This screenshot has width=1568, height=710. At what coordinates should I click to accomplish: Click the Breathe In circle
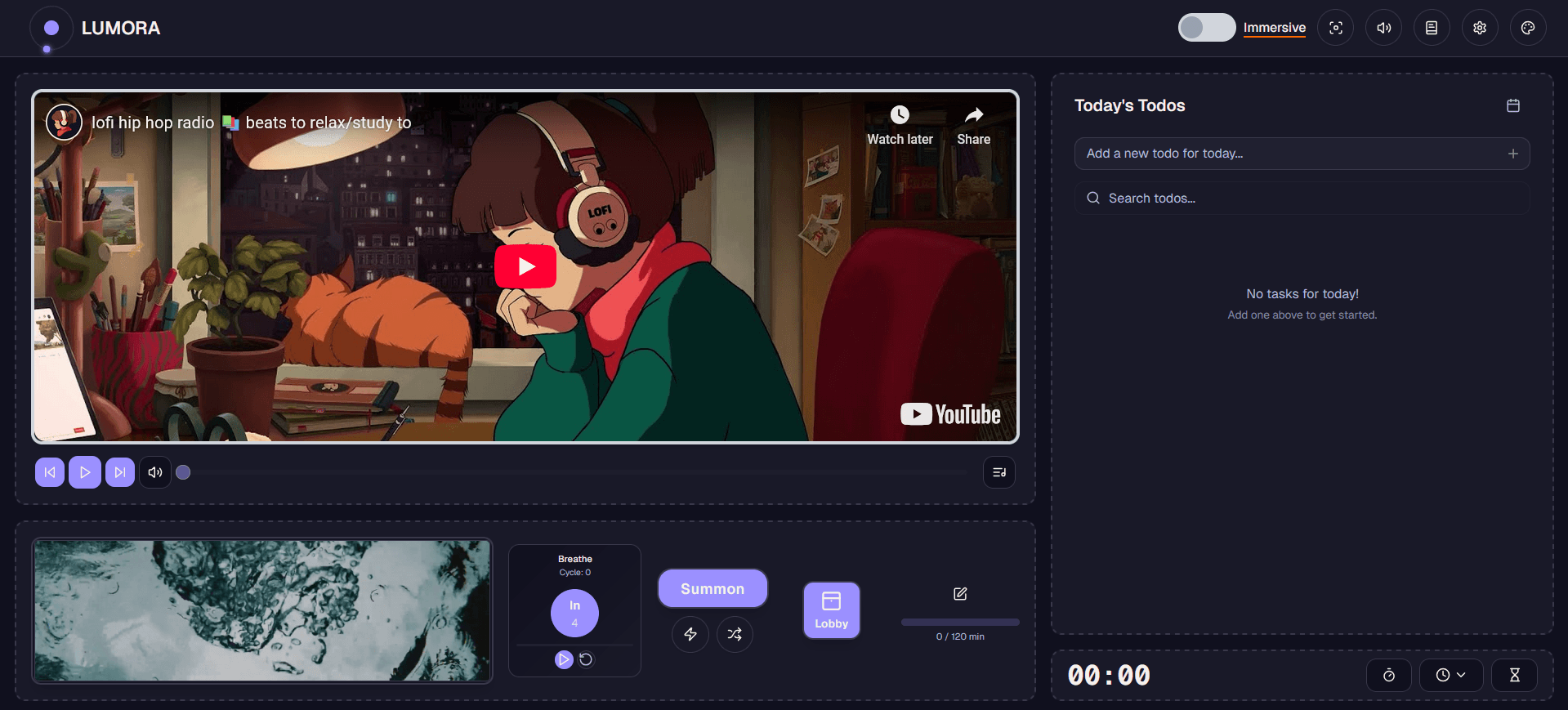click(x=574, y=613)
